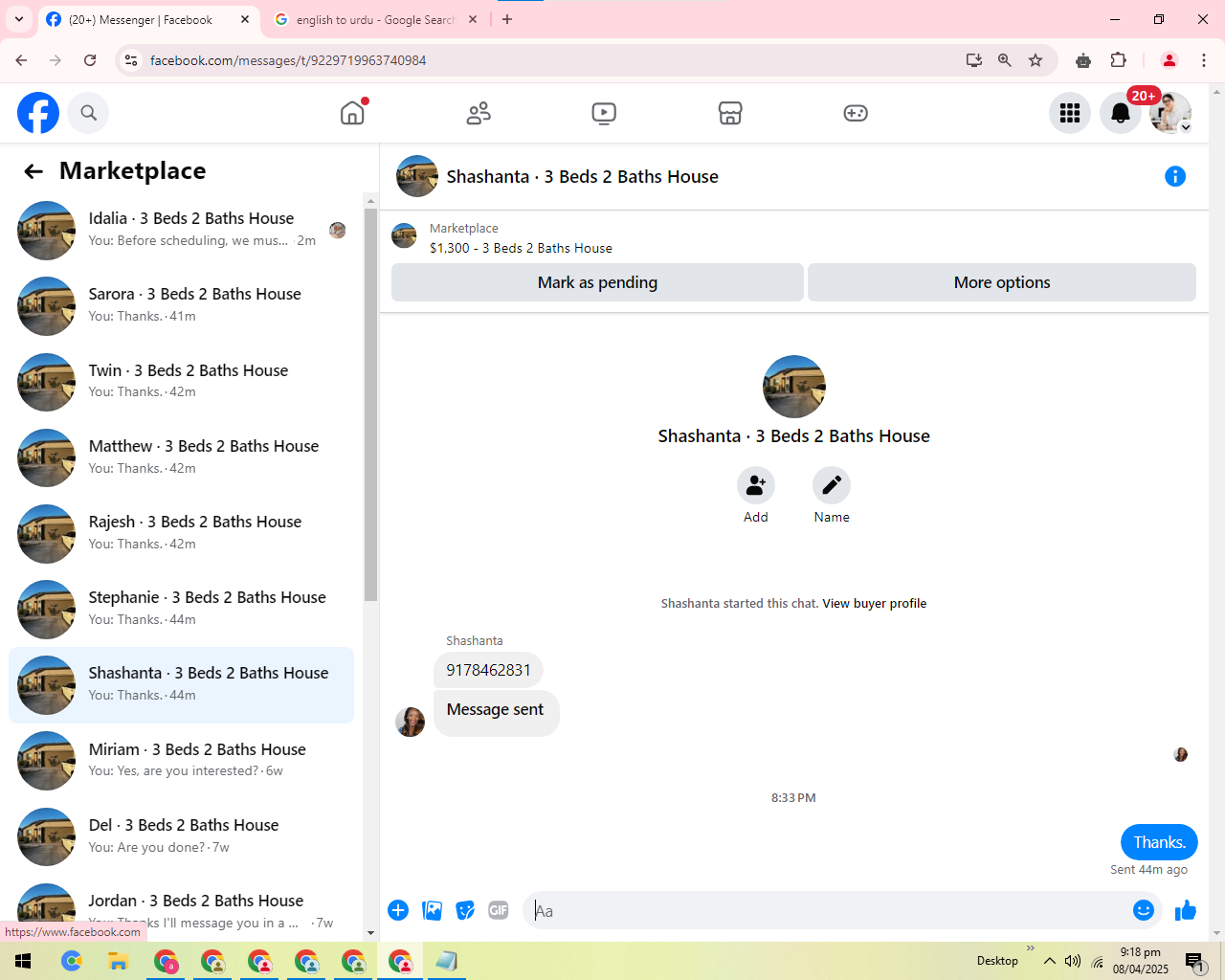Viewport: 1225px width, 980px height.
Task: Show hidden tray icons chevron
Action: point(1050,961)
